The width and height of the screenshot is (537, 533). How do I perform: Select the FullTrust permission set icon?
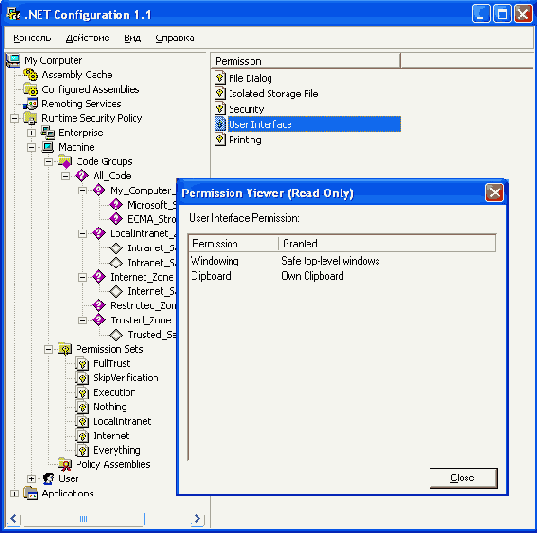pos(82,363)
